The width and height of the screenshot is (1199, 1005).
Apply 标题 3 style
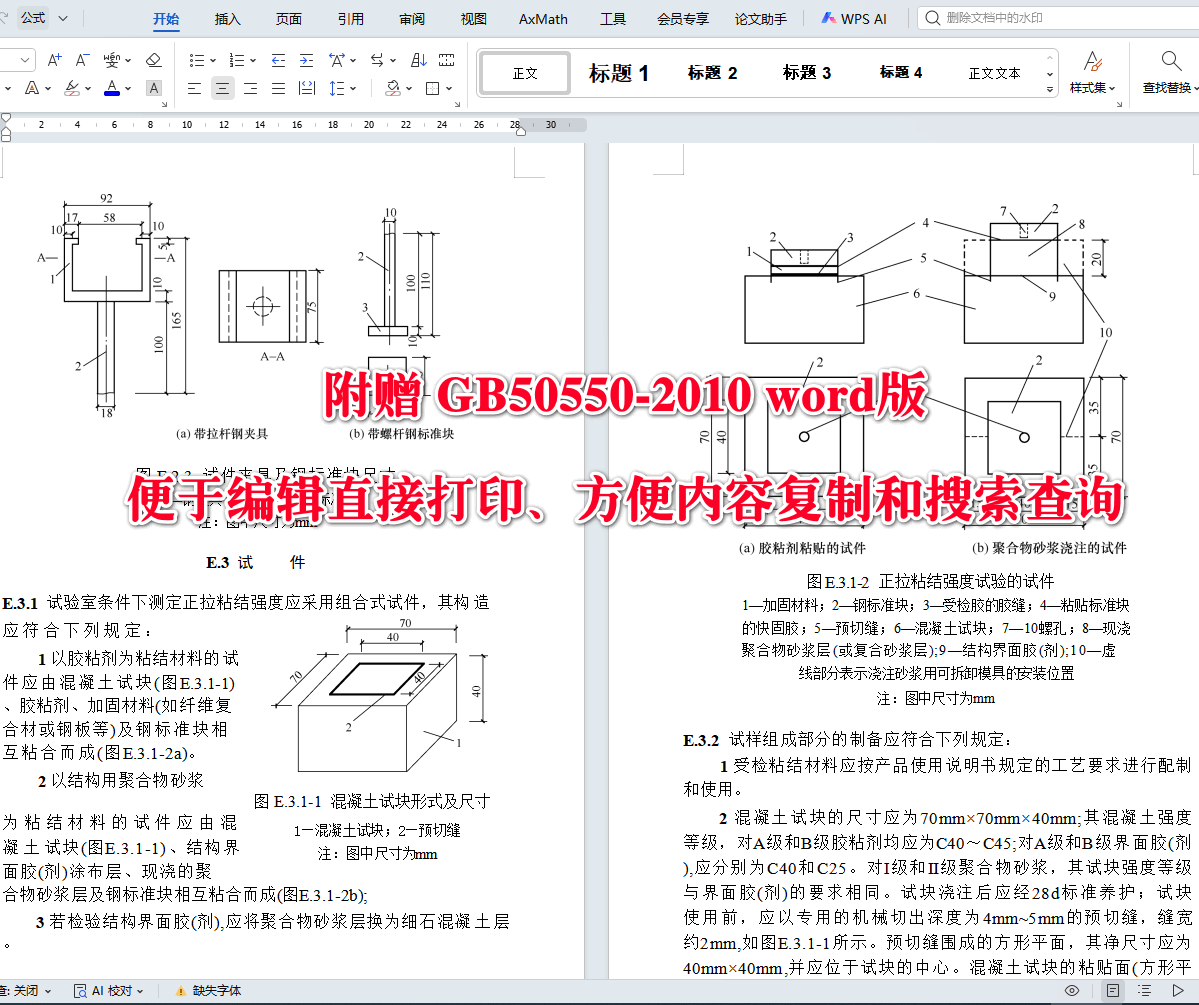coord(807,73)
